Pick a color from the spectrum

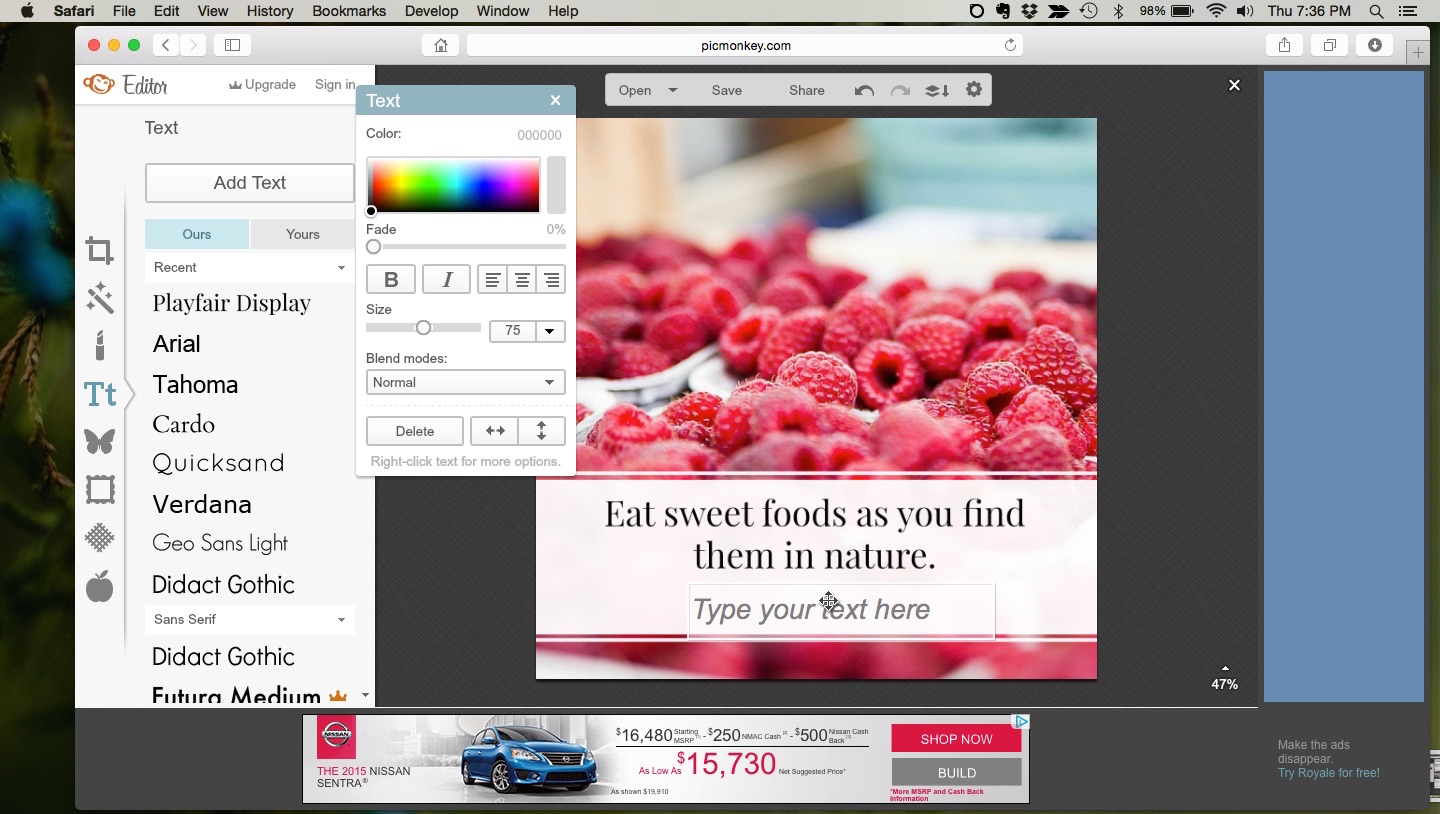[x=454, y=185]
